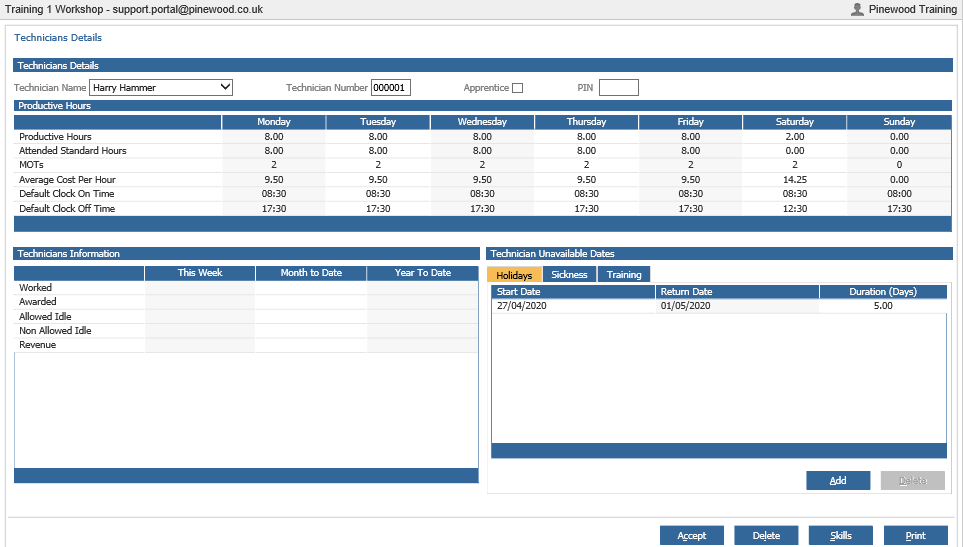Select the Holidays tab
This screenshot has height=547, width=963.
click(x=514, y=275)
